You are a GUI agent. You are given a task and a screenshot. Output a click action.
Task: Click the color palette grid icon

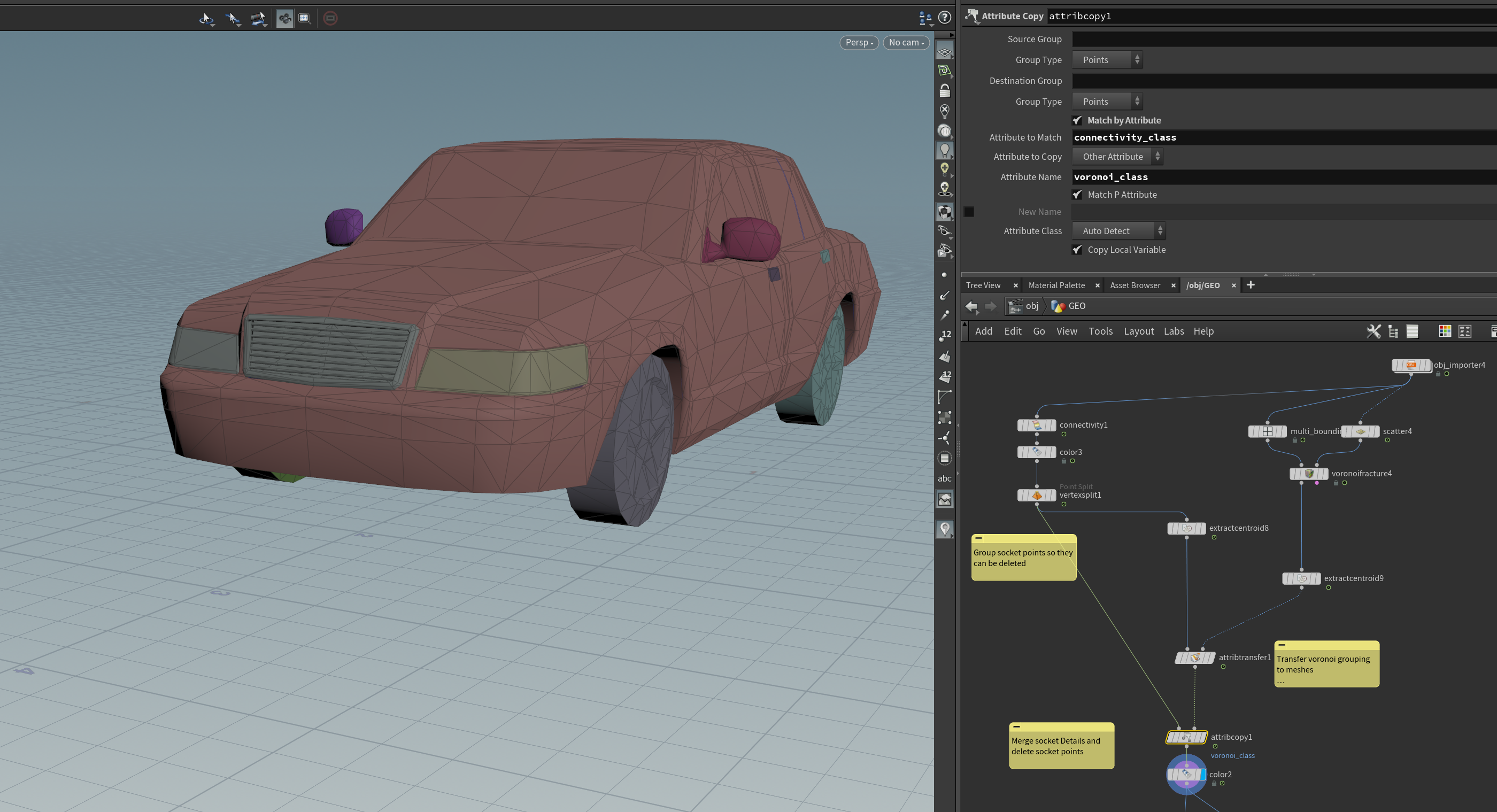tap(1444, 331)
